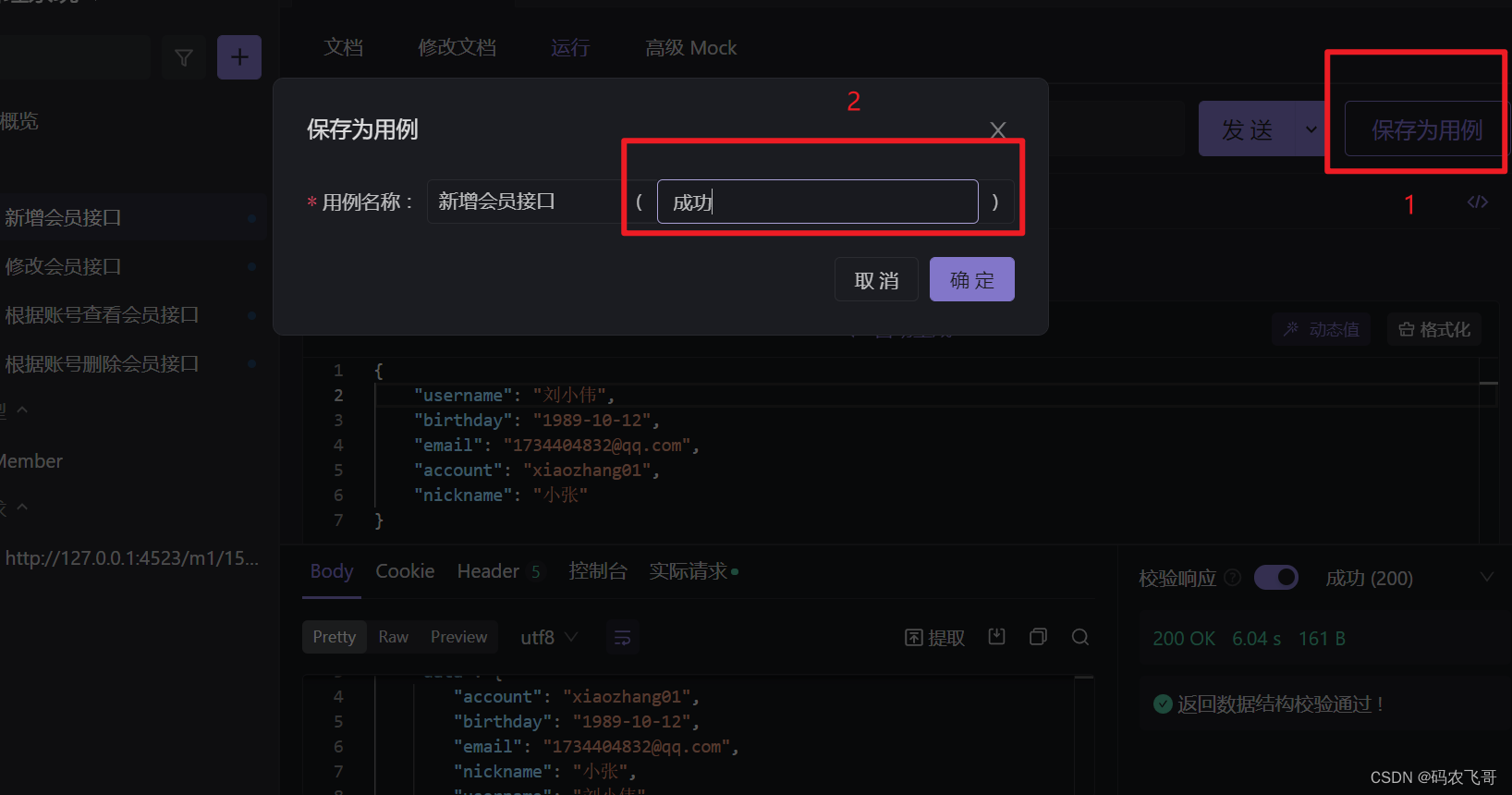
Task: Click request body line "nickname": "小张"
Action: coord(501,495)
